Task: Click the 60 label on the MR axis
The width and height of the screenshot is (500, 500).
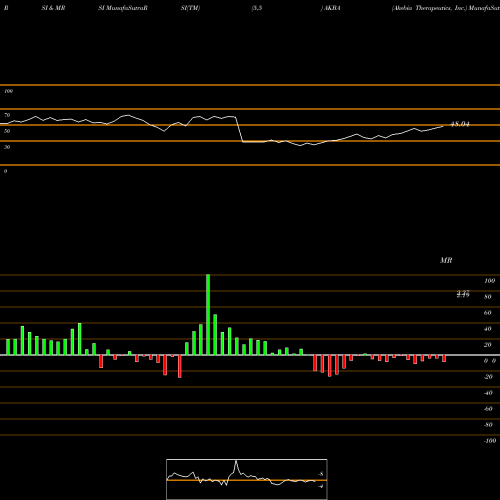Action: click(488, 313)
